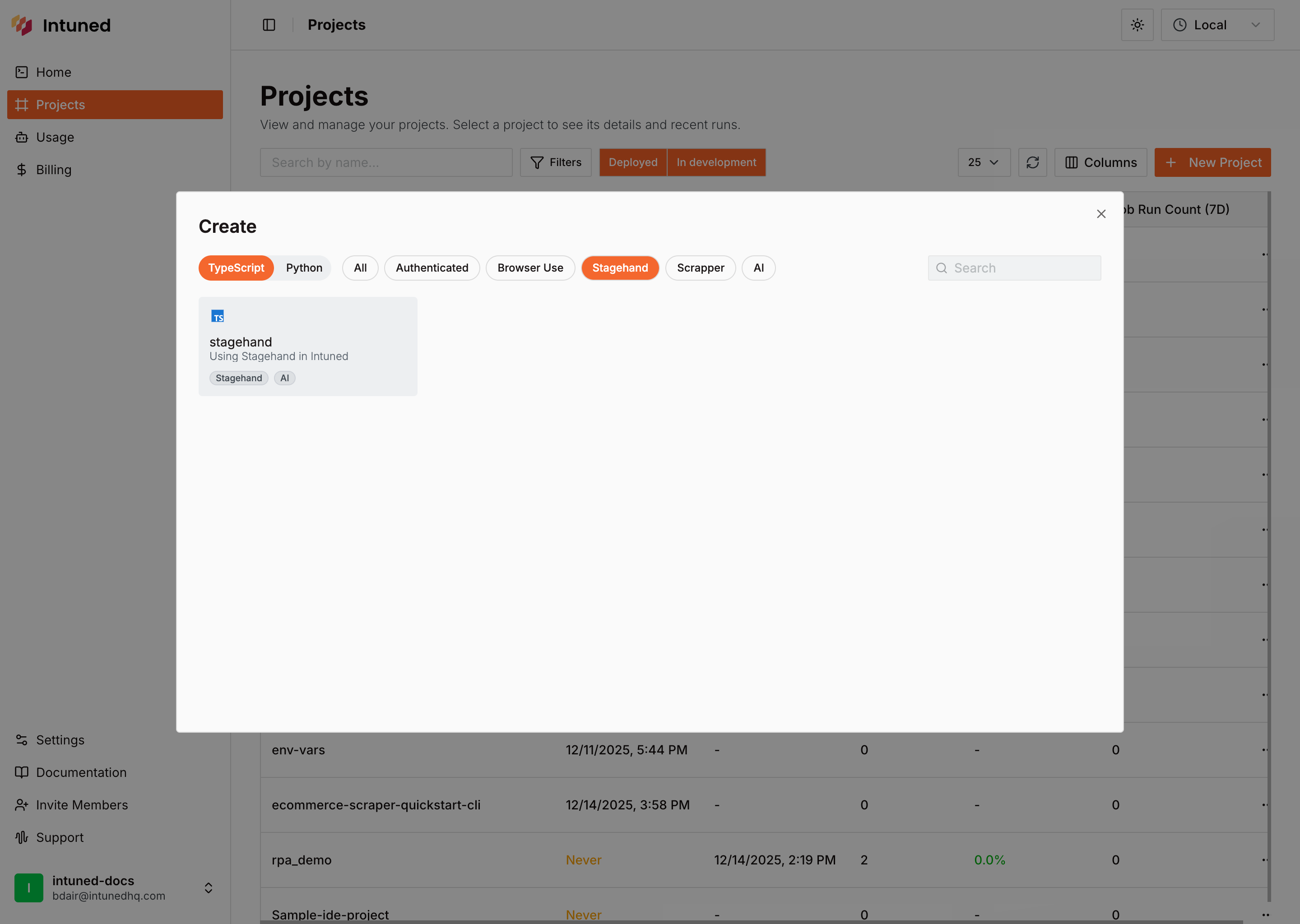Refresh the projects list

coord(1032,162)
